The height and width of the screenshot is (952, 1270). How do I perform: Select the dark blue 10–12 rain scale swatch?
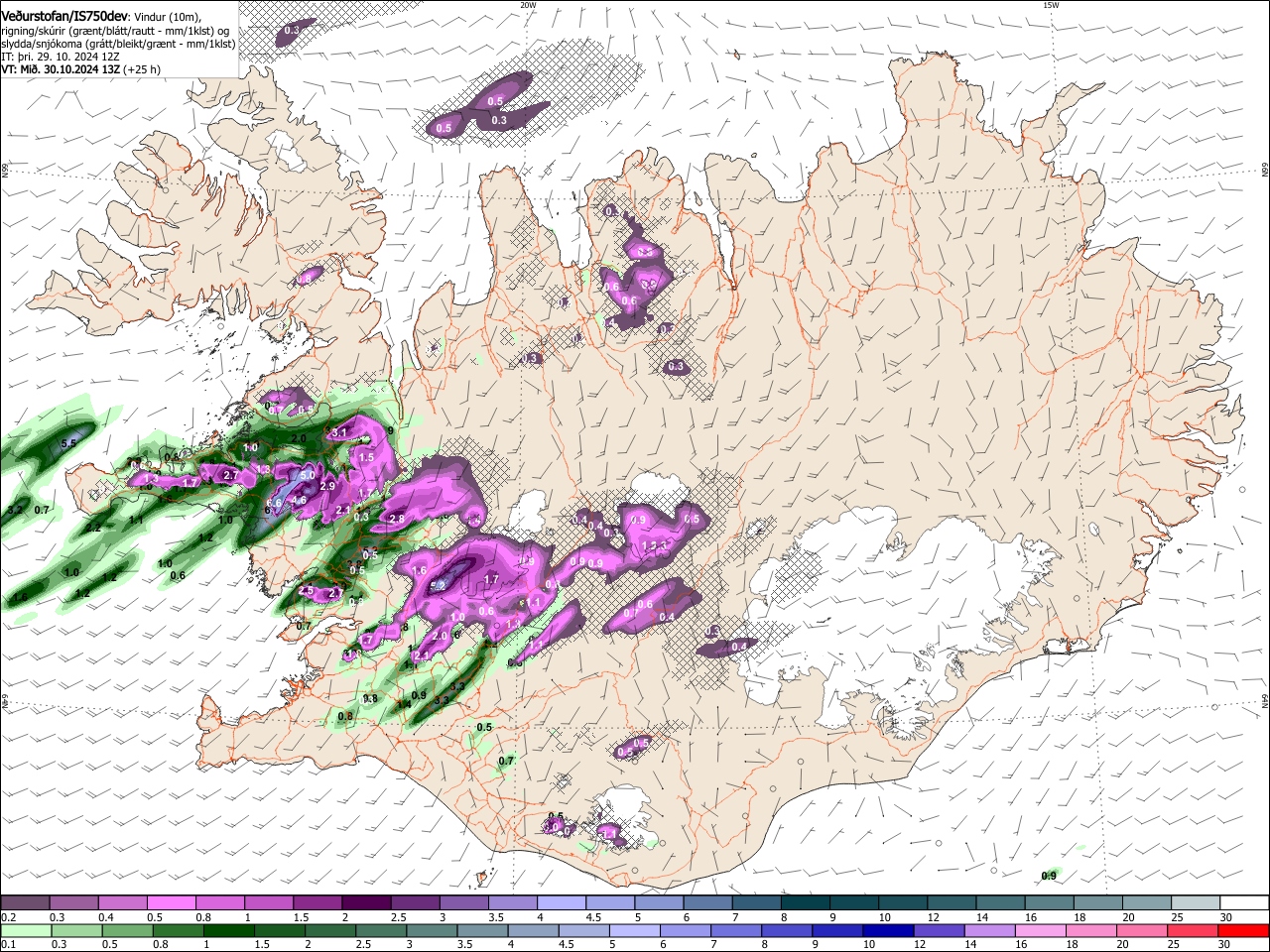click(886, 931)
